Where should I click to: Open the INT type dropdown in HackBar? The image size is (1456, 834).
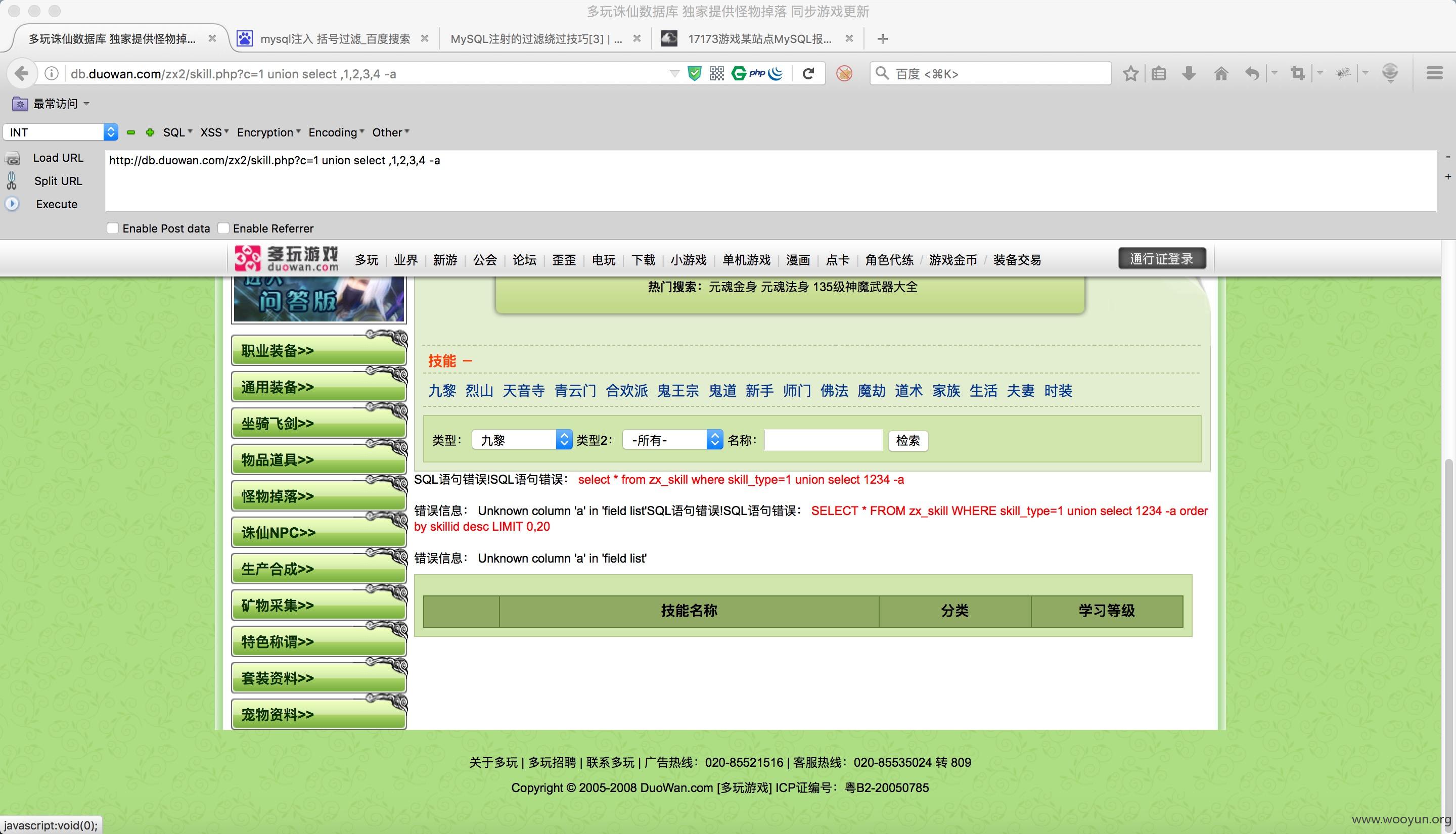pyautogui.click(x=60, y=132)
